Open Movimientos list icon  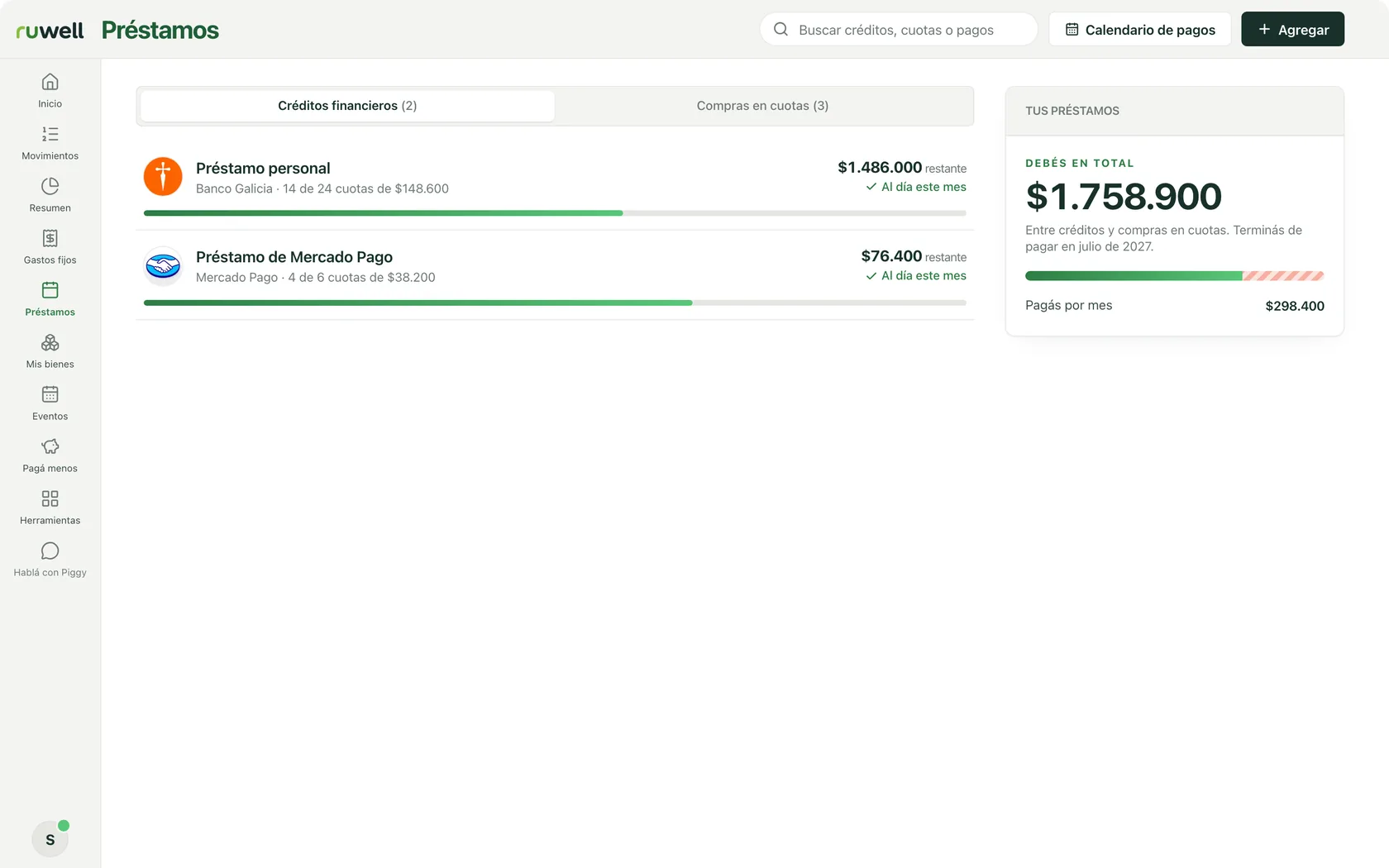click(50, 134)
